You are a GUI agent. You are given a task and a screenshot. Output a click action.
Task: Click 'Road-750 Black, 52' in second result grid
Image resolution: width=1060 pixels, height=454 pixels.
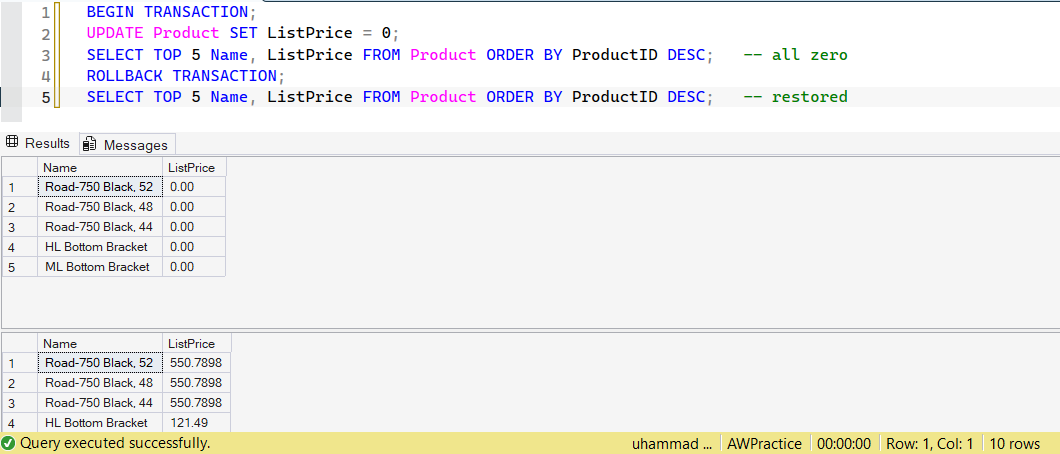click(x=100, y=363)
